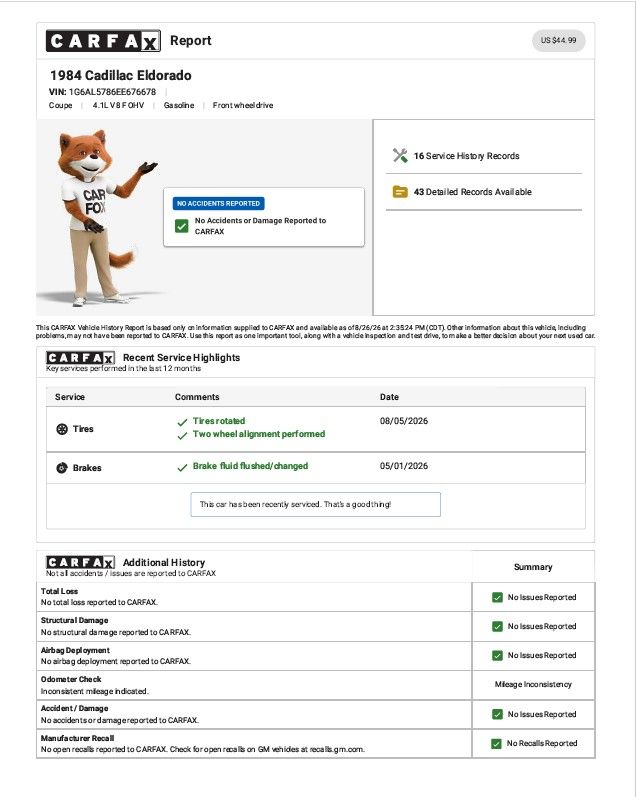Click the Date column header
Screen dimensions: 636x797
[389, 397]
